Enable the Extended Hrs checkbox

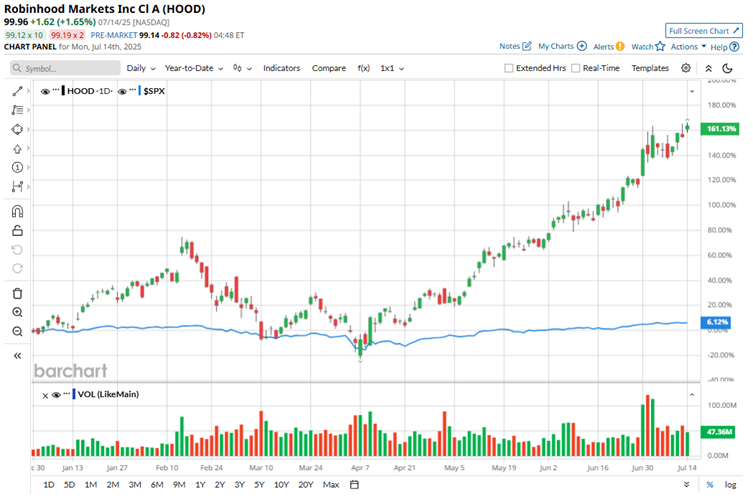click(x=509, y=68)
